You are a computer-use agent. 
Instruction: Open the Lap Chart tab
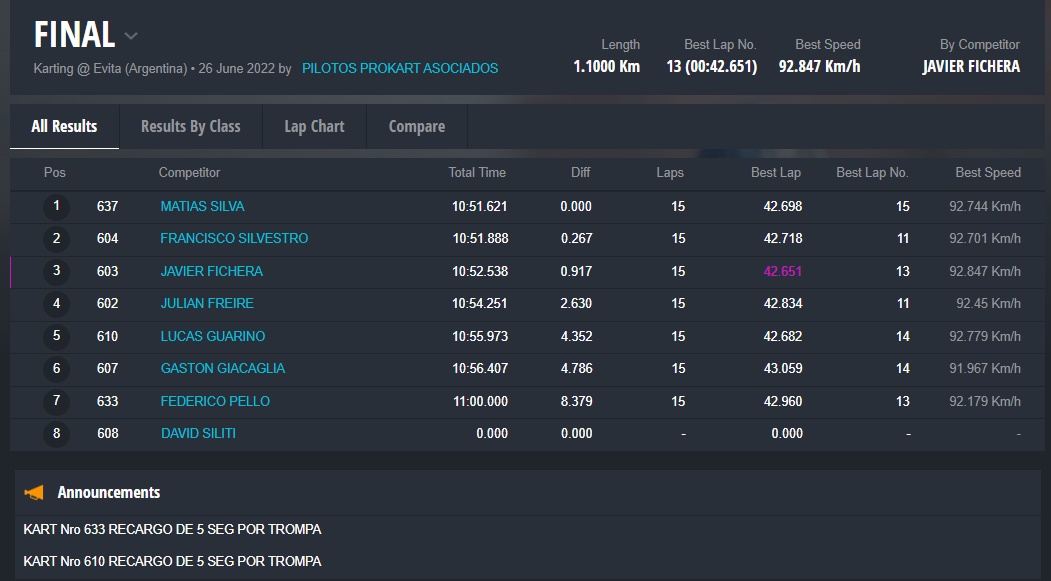point(314,126)
